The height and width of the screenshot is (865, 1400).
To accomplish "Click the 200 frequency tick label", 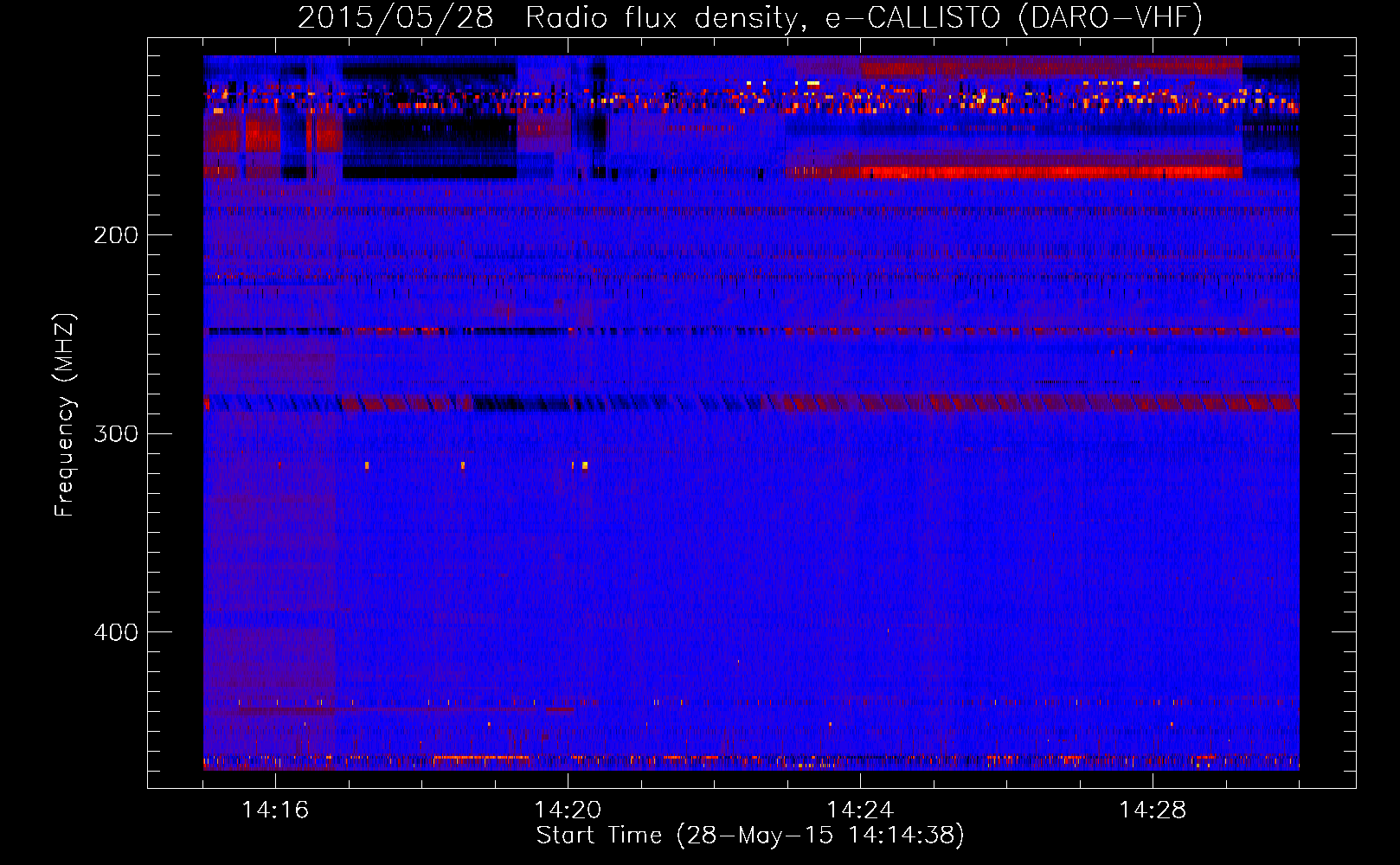I will [x=116, y=235].
